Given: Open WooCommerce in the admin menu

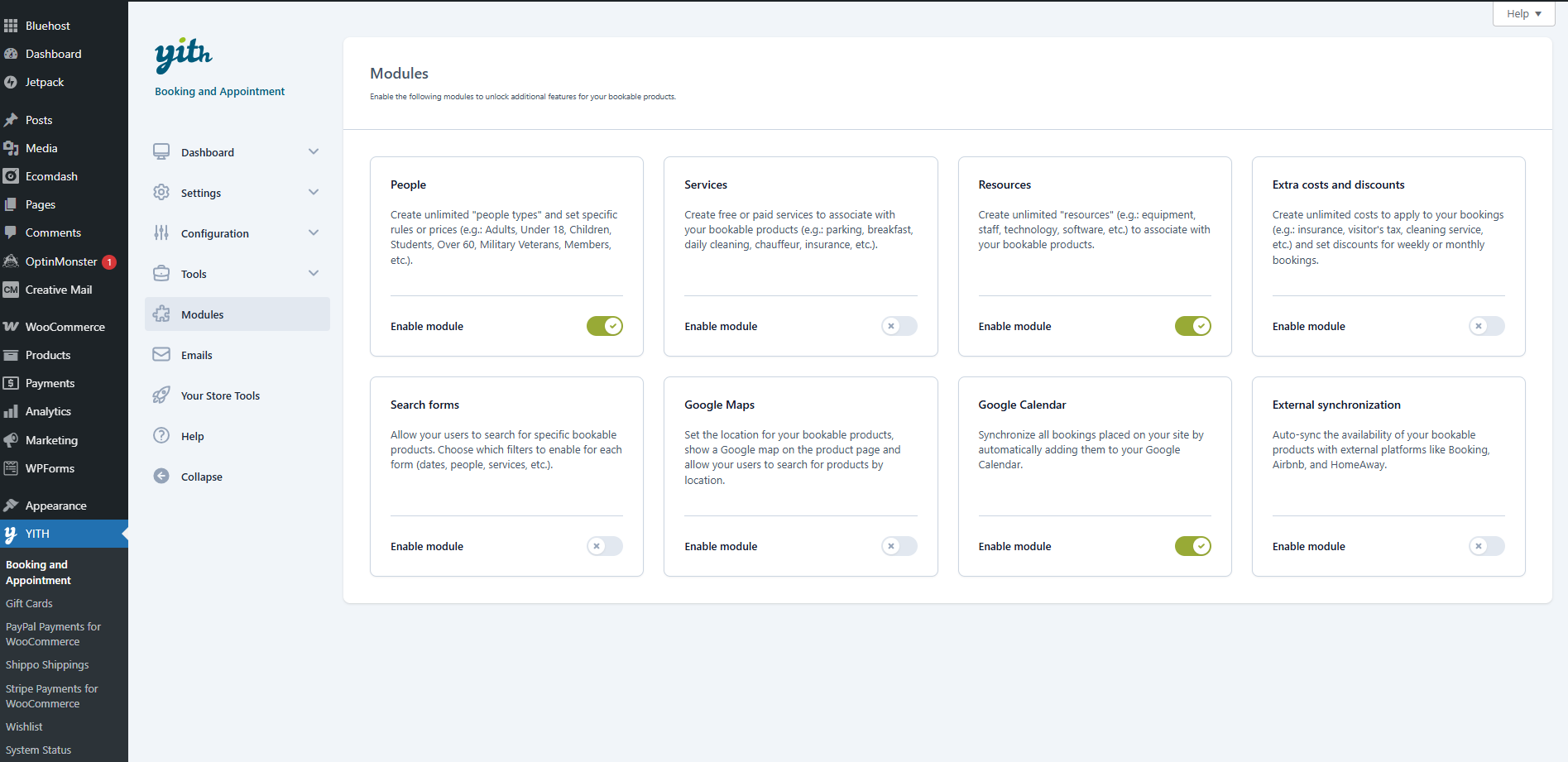Looking at the screenshot, I should click(x=65, y=327).
